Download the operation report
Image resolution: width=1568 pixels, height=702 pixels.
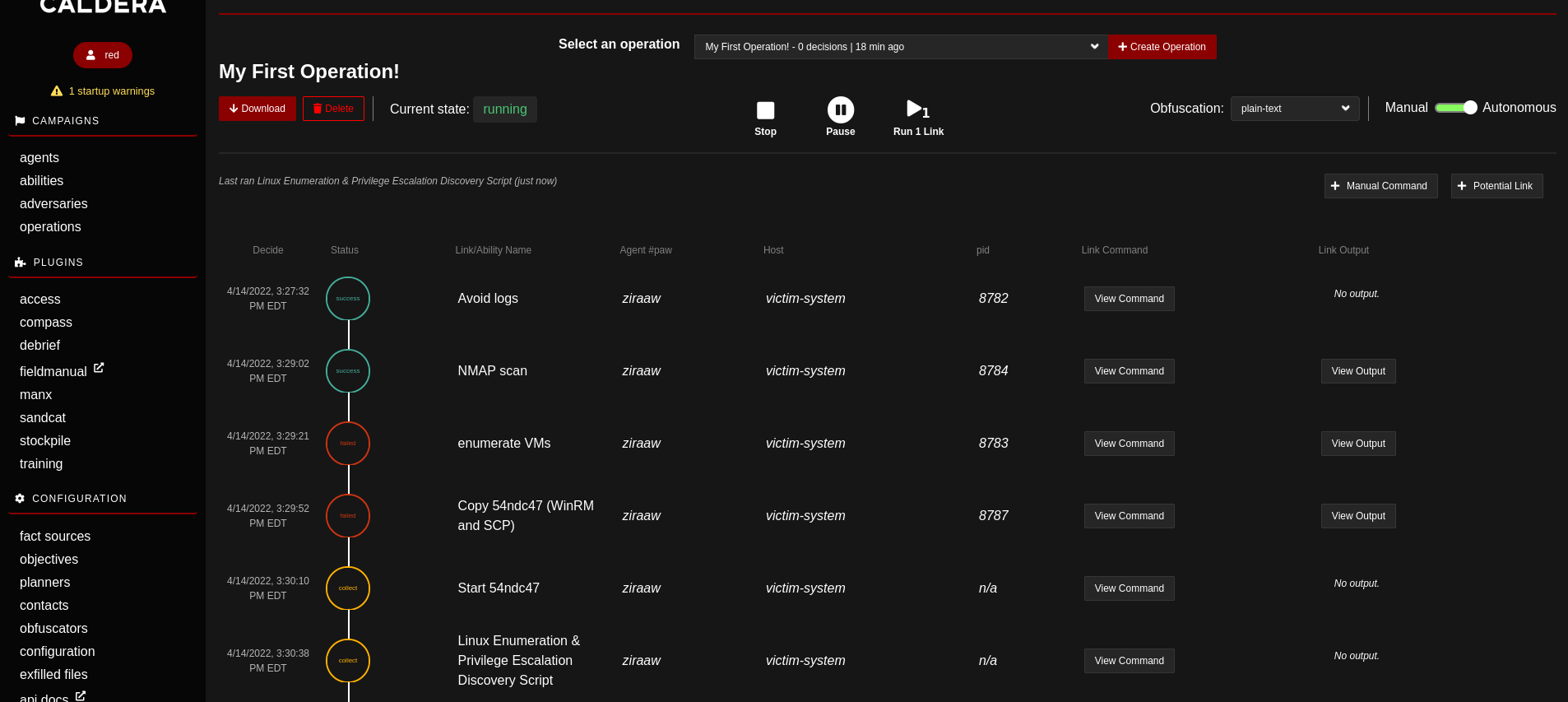click(x=257, y=109)
